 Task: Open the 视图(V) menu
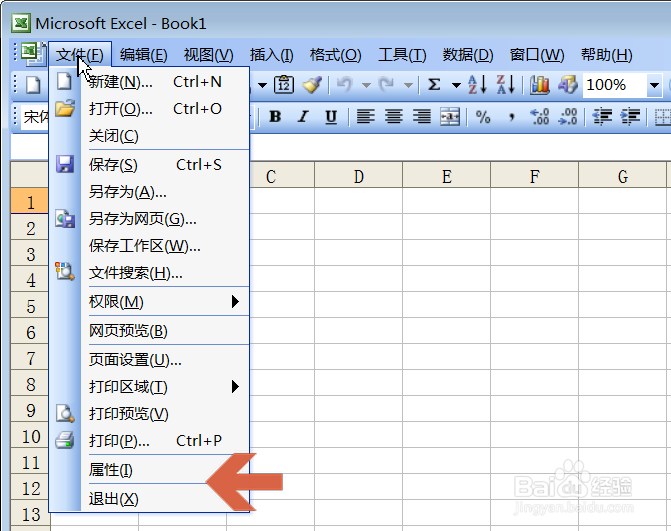[208, 55]
